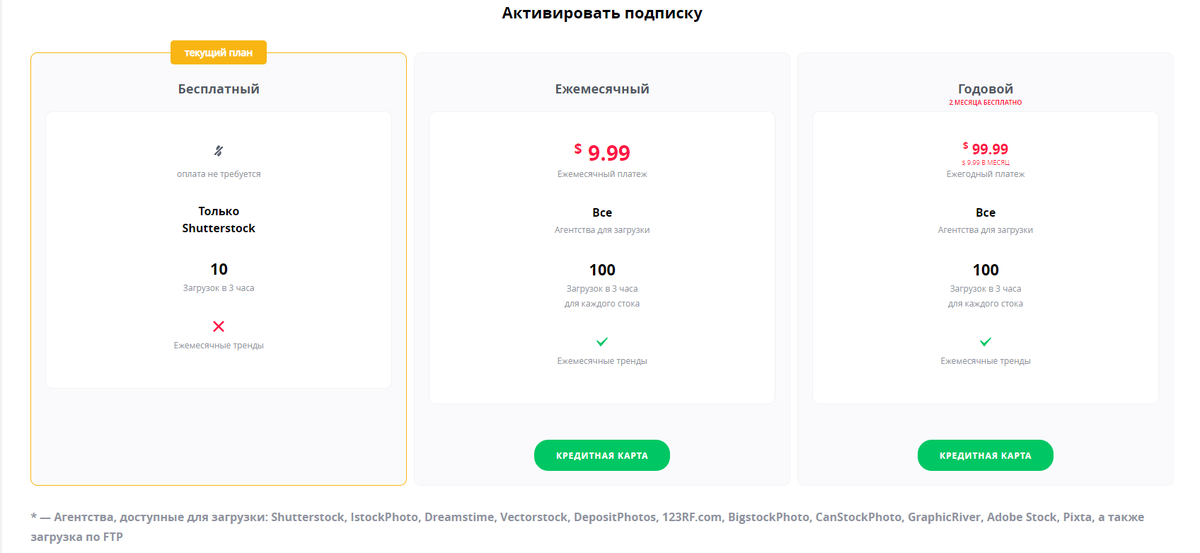Click the green checkmark in Ежемесячный plan
Screen dimensions: 1200x553
[602, 342]
